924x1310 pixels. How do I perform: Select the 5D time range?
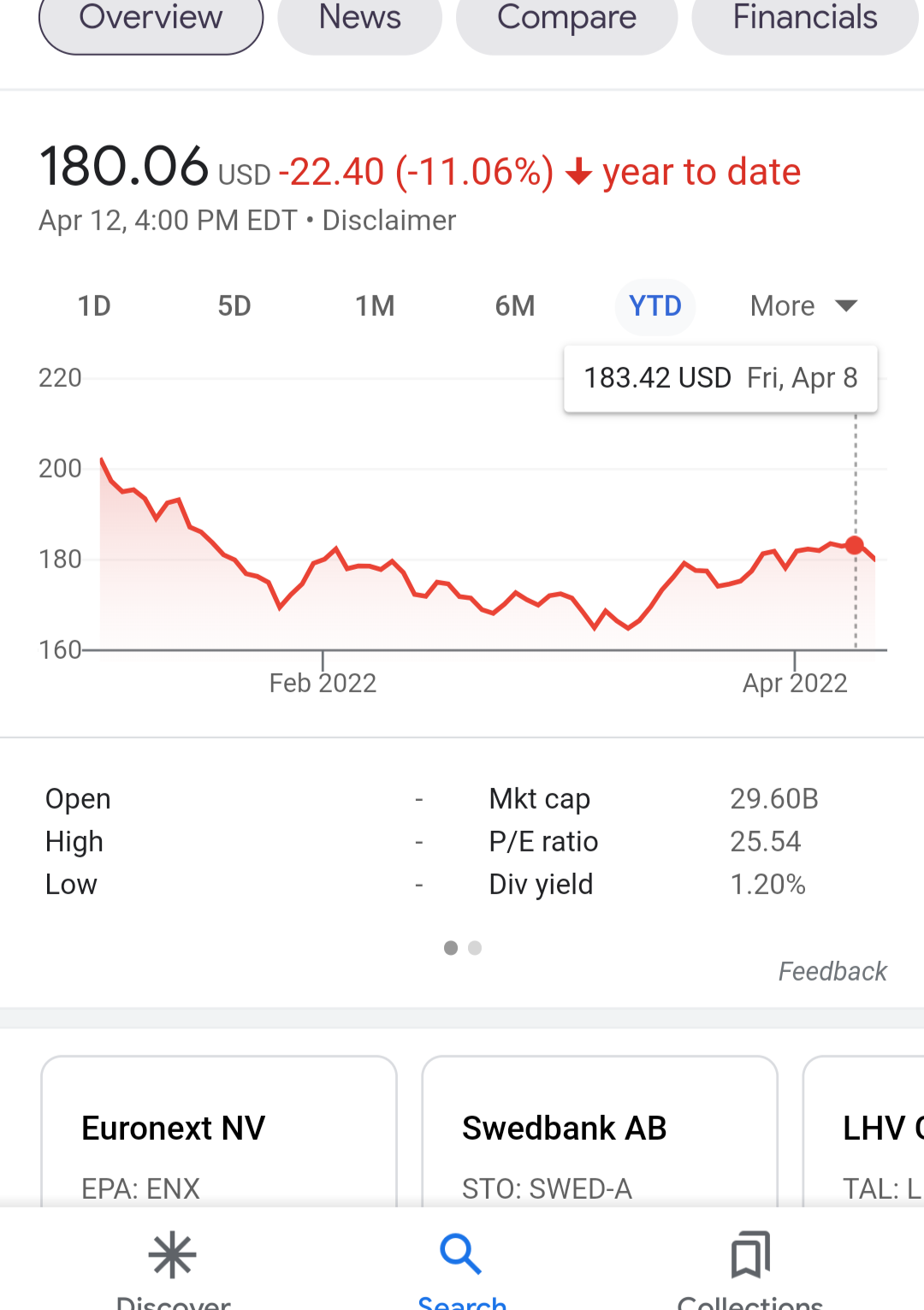click(x=234, y=305)
